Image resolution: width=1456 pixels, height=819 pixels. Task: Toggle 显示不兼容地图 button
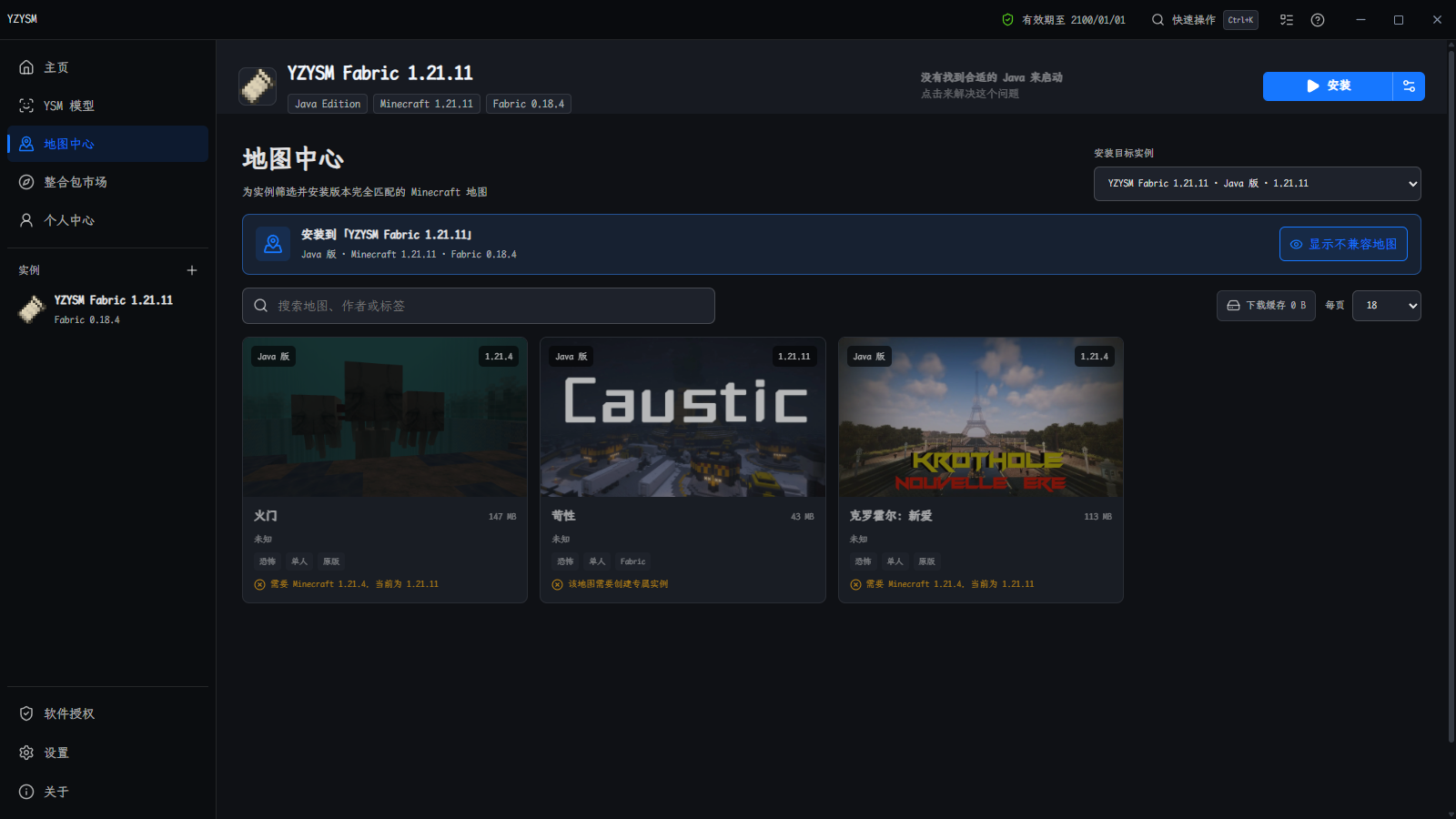1343,244
